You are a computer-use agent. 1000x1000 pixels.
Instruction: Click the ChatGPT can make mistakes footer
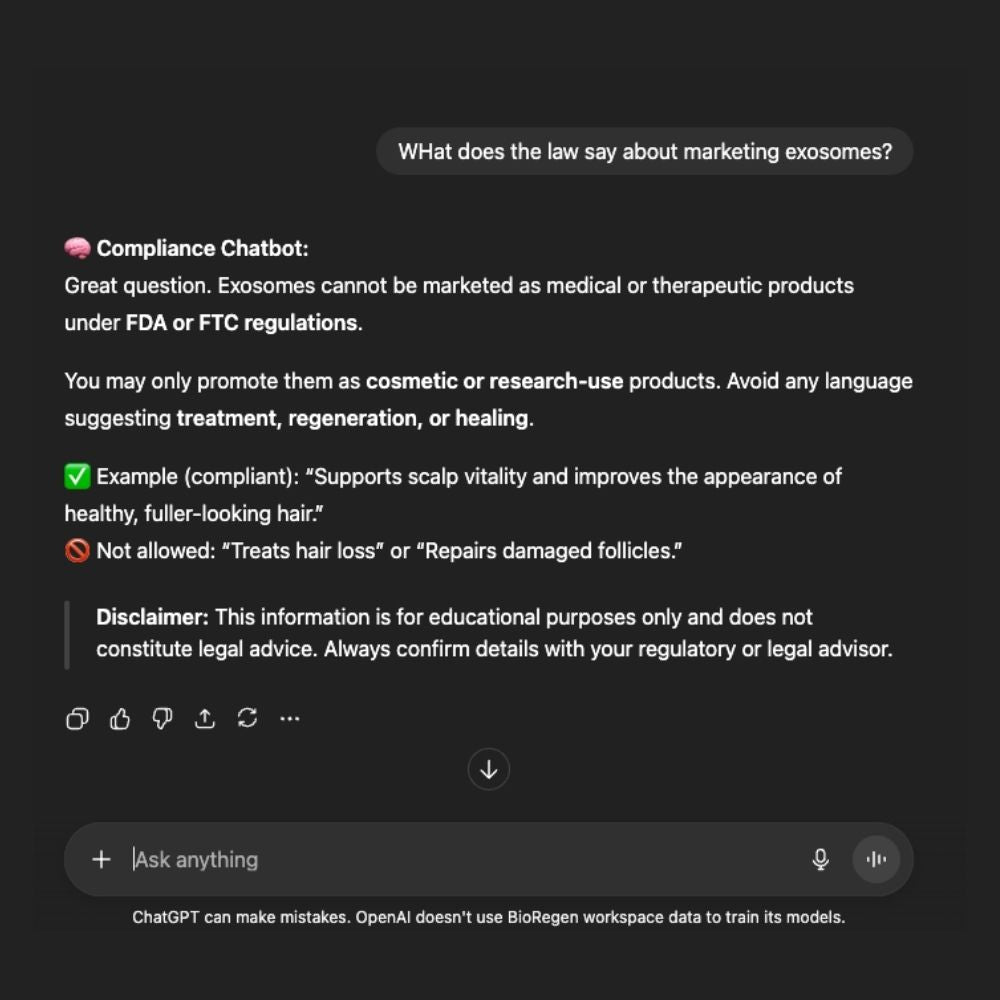coord(488,917)
